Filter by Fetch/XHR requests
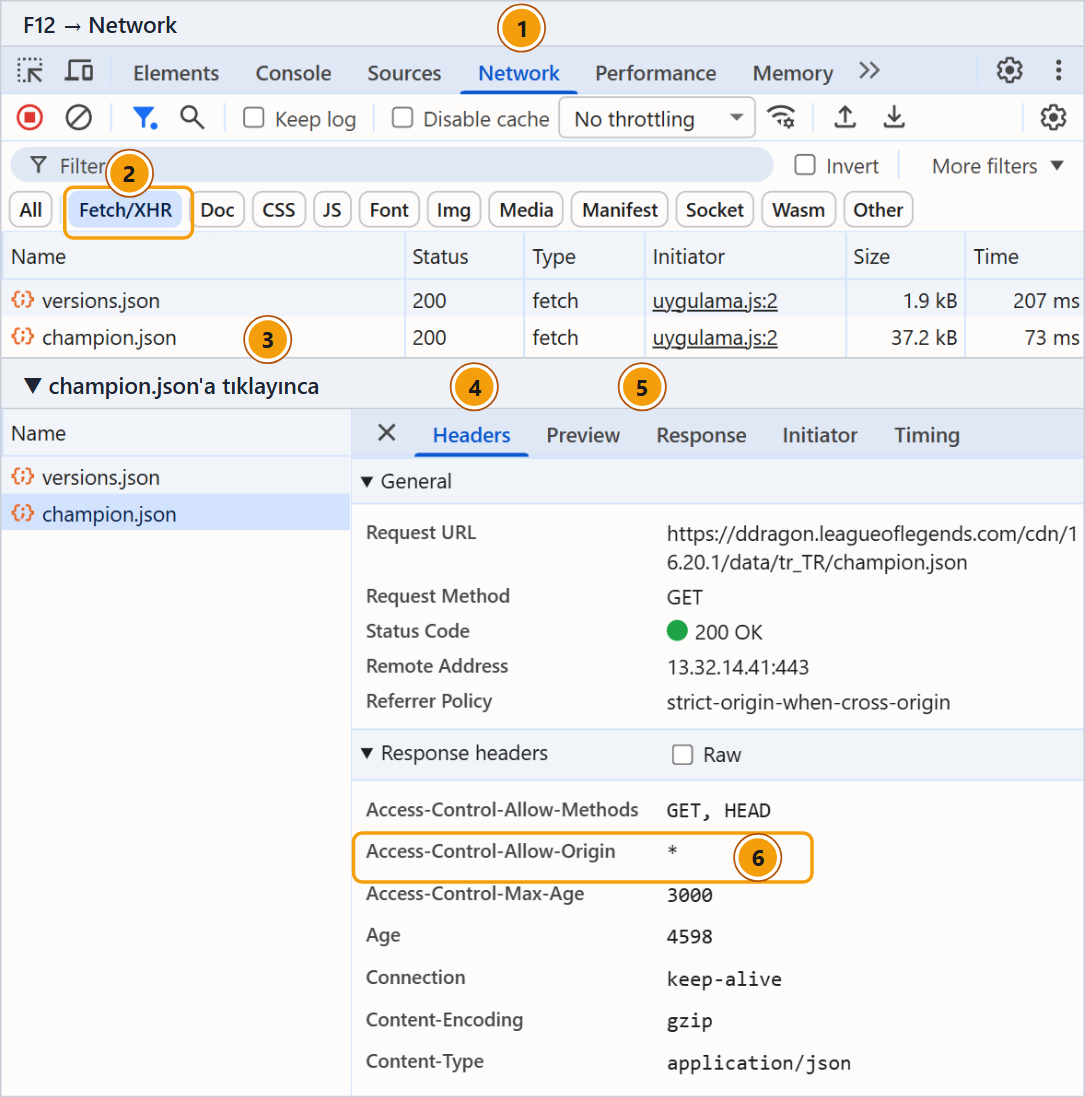The width and height of the screenshot is (1085, 1097). pyautogui.click(x=125, y=210)
